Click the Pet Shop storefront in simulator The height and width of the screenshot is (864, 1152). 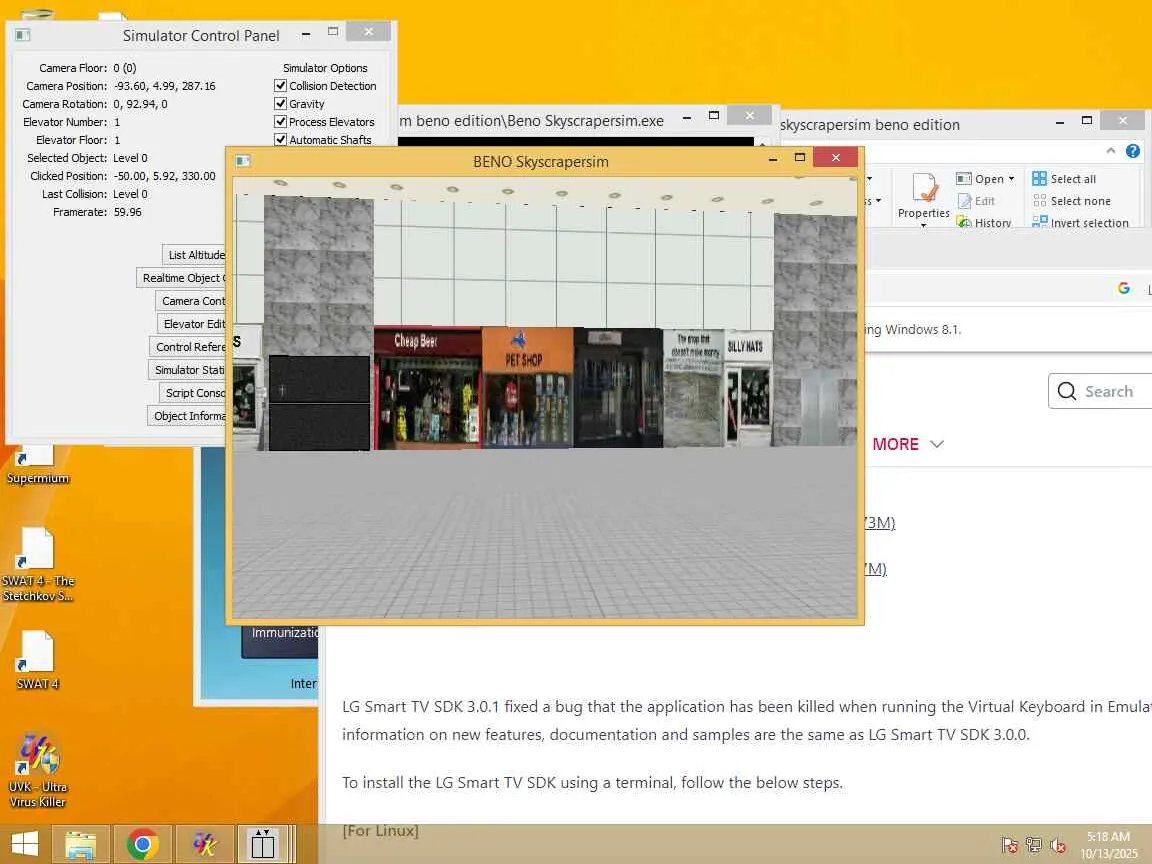point(528,387)
